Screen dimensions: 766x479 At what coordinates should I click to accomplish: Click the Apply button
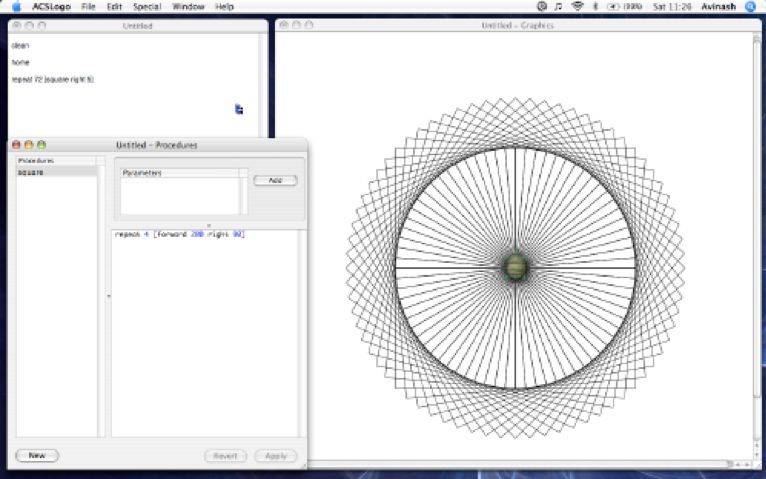click(276, 456)
